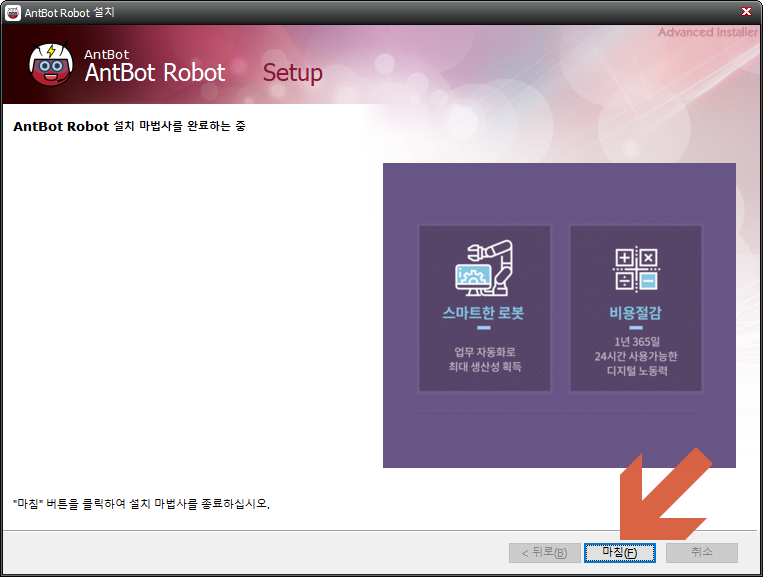Close the AntBot Robot 설치 window

(746, 11)
